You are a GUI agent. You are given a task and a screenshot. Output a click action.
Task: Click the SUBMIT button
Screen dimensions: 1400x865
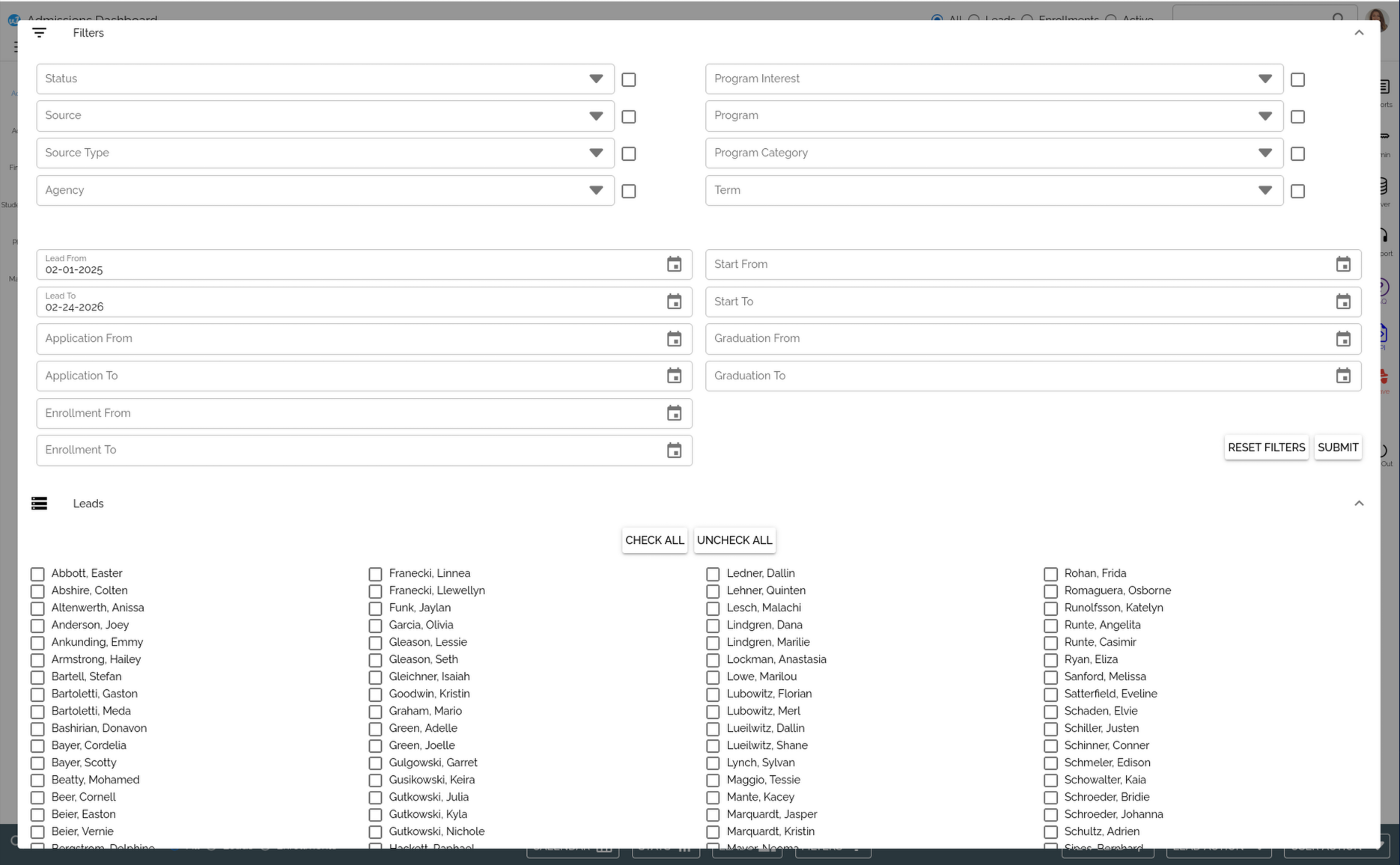pyautogui.click(x=1338, y=447)
